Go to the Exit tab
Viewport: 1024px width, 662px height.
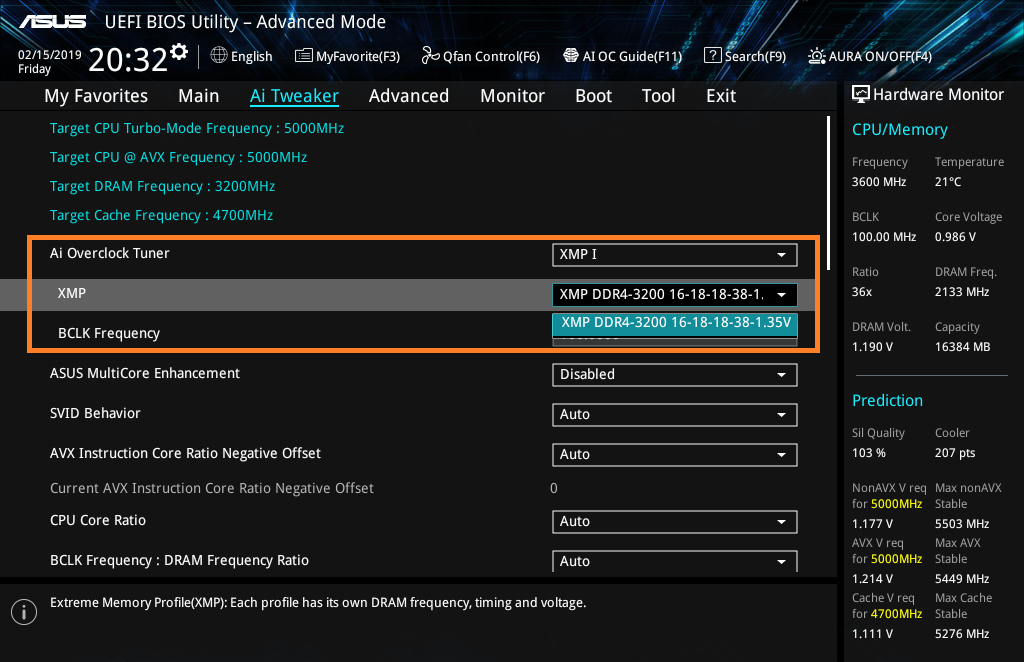coord(721,96)
